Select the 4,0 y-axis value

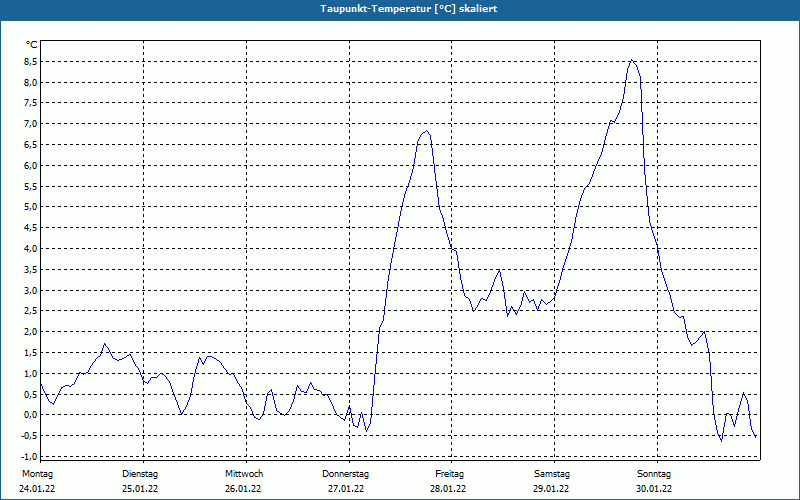click(x=30, y=249)
